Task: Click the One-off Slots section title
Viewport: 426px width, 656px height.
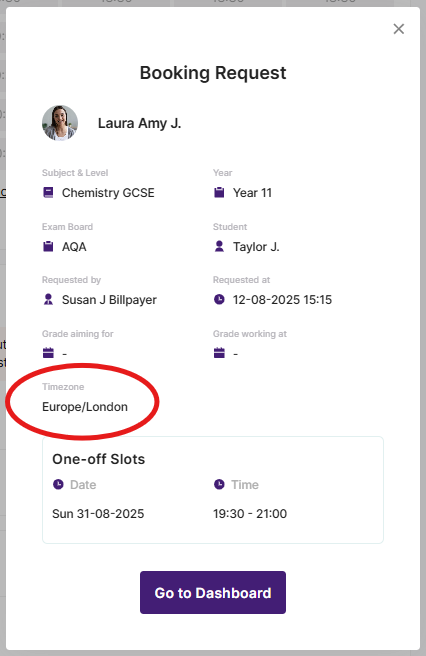Action: coord(99,459)
